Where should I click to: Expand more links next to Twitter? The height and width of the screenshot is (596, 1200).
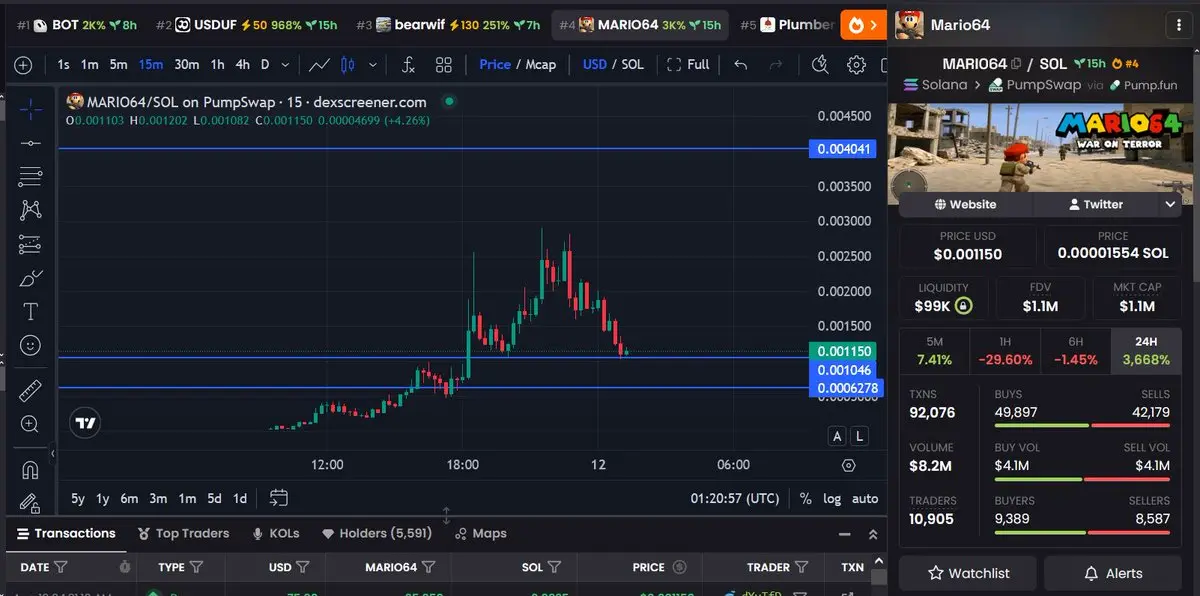(x=1170, y=204)
